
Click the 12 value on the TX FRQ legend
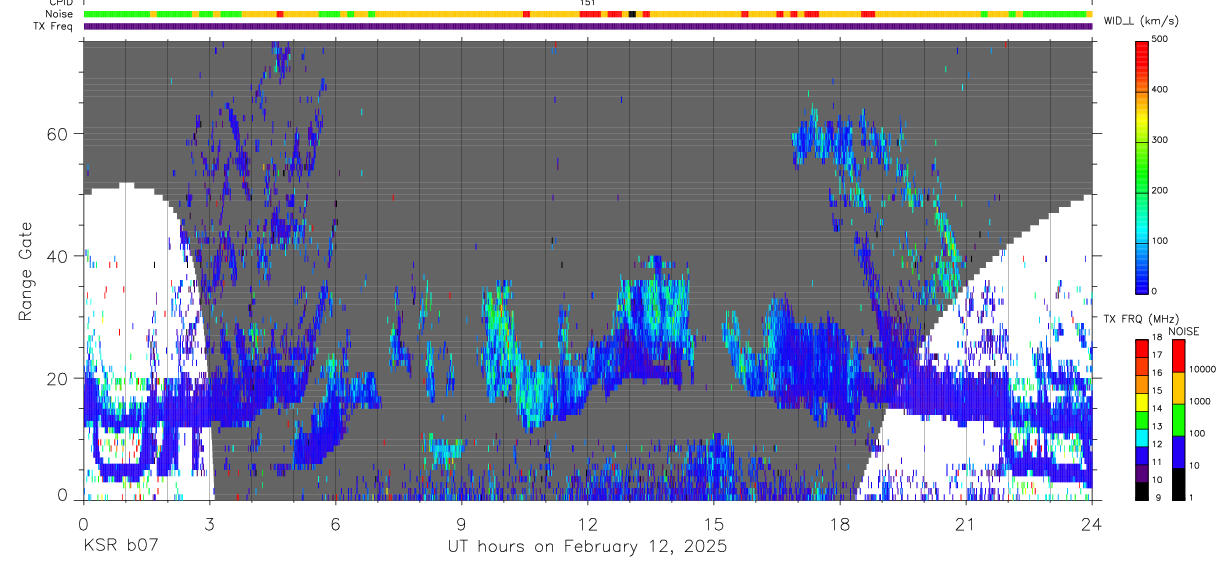click(x=1158, y=444)
